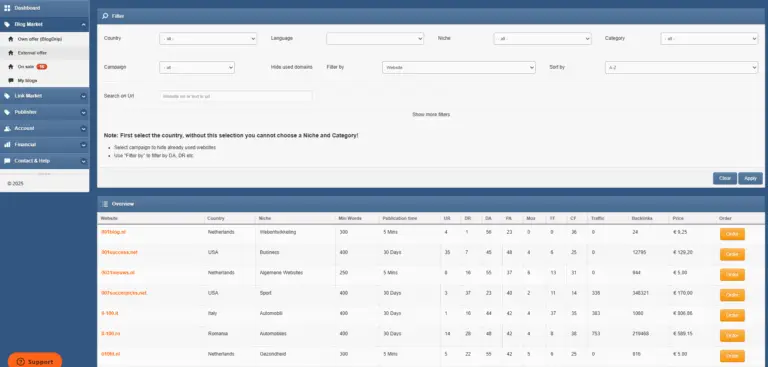The height and width of the screenshot is (367, 768).
Task: Click the Publication time column header
Action: (400, 218)
